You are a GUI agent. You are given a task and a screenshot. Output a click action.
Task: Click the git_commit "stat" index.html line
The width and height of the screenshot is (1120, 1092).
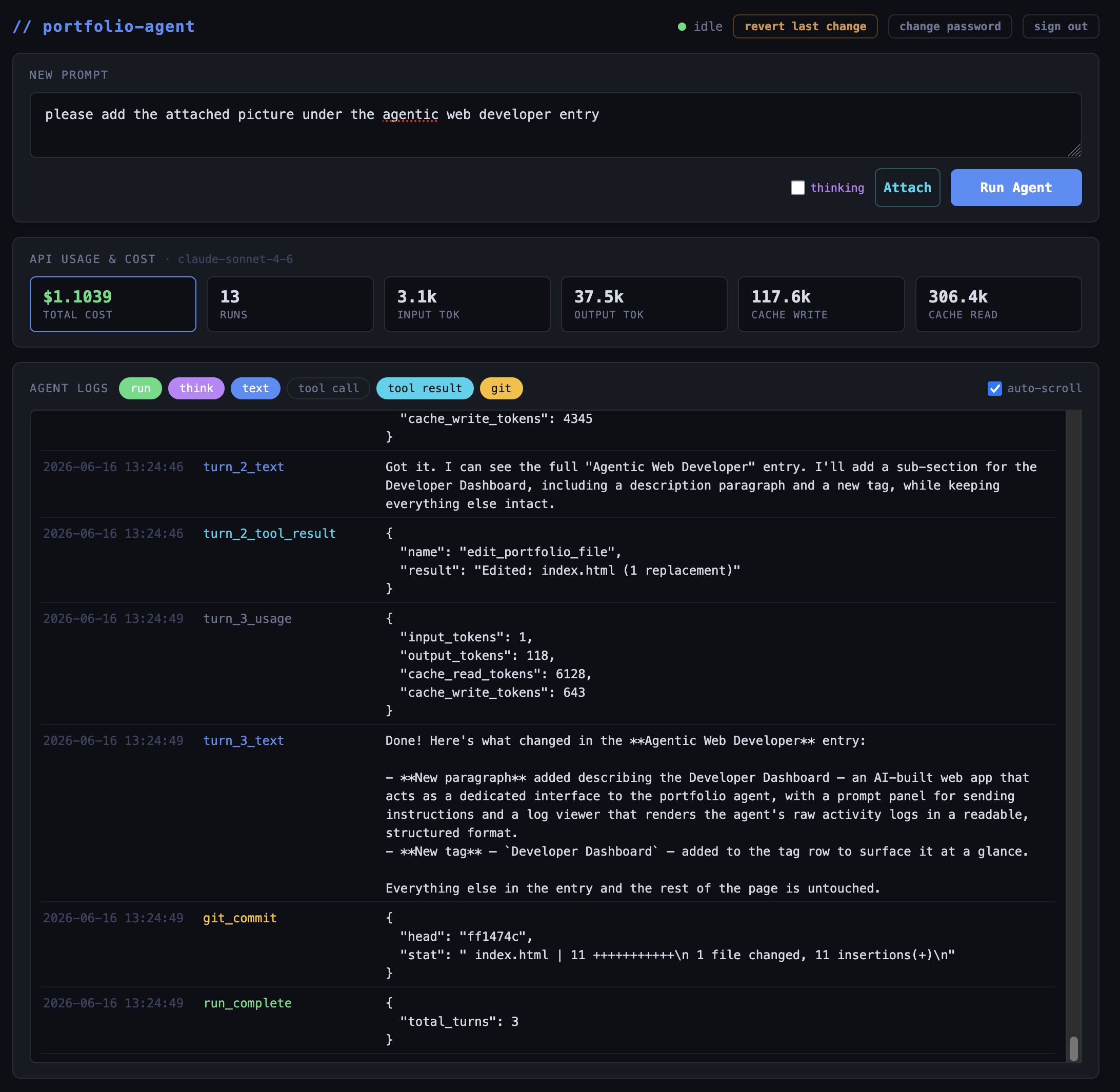coord(677,955)
